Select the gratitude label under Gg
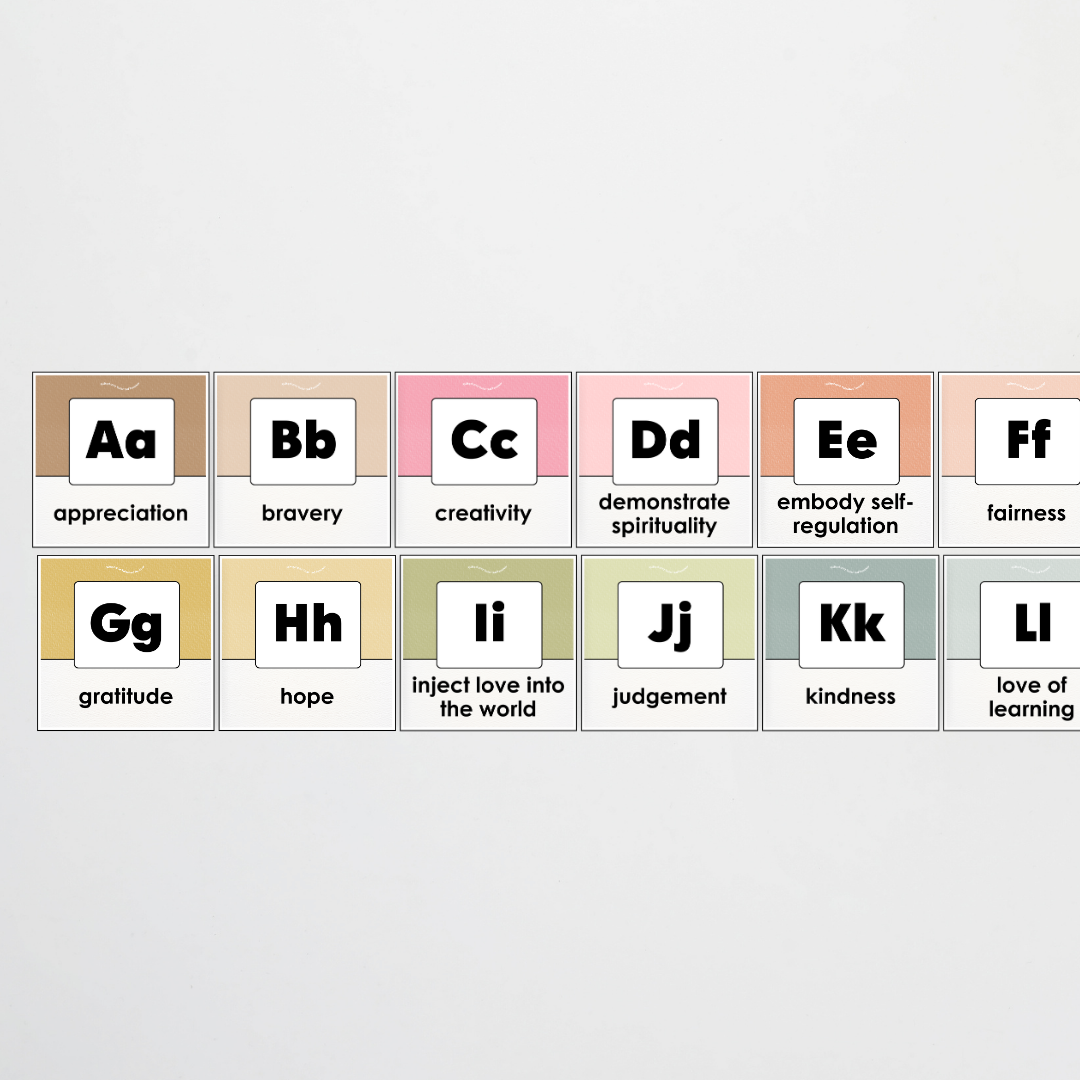The height and width of the screenshot is (1080, 1080). (125, 697)
